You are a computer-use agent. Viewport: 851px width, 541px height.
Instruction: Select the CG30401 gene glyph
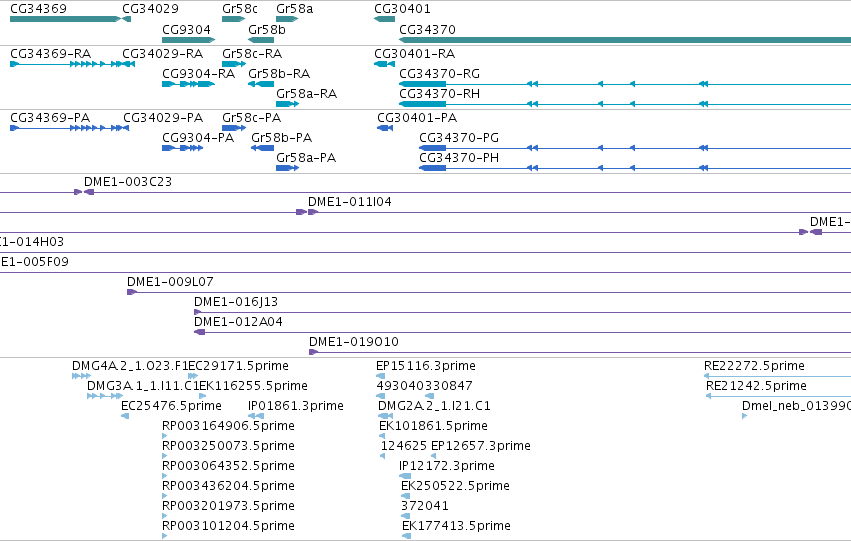point(384,19)
